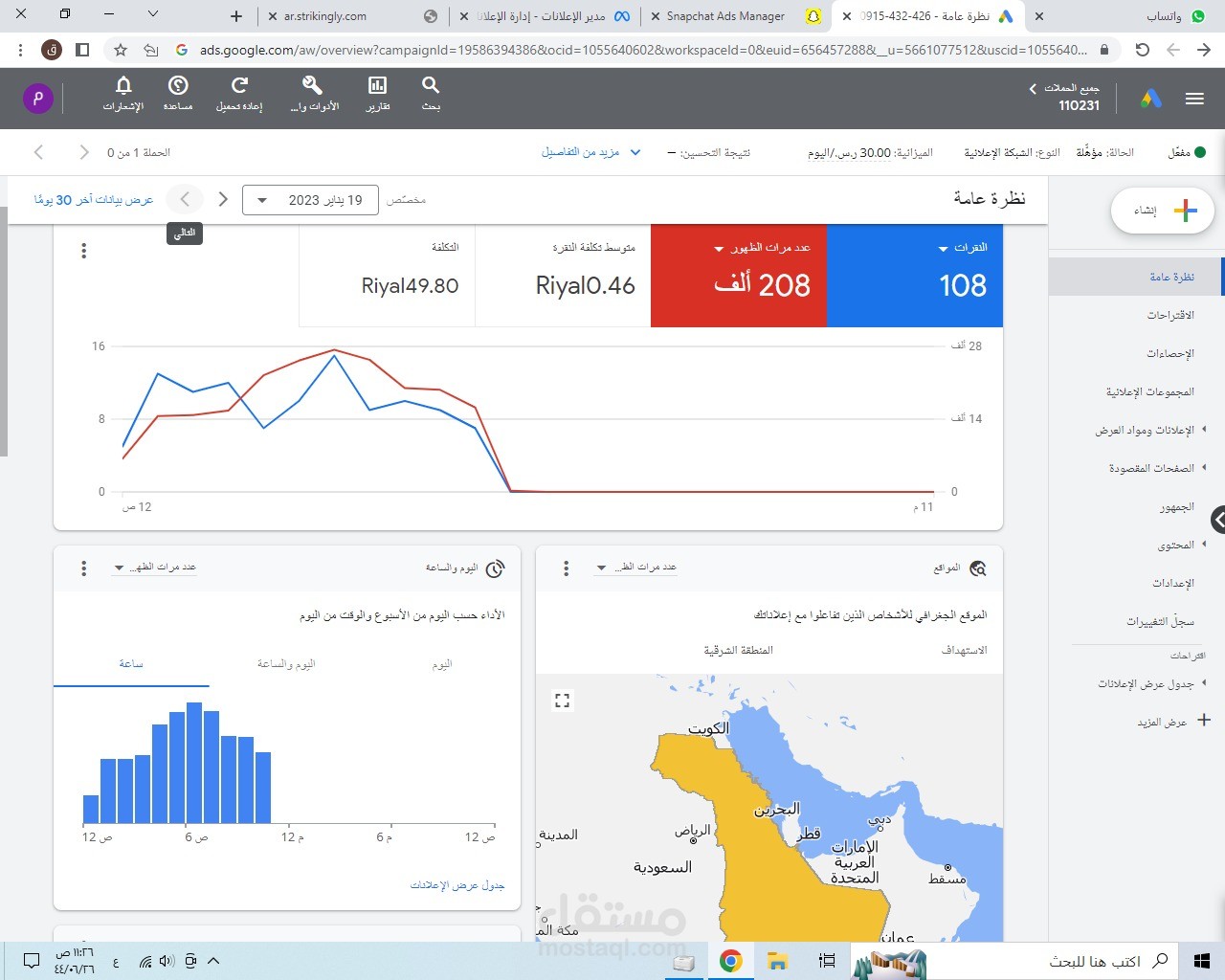Click the search magnifier (بحث)

(x=431, y=94)
